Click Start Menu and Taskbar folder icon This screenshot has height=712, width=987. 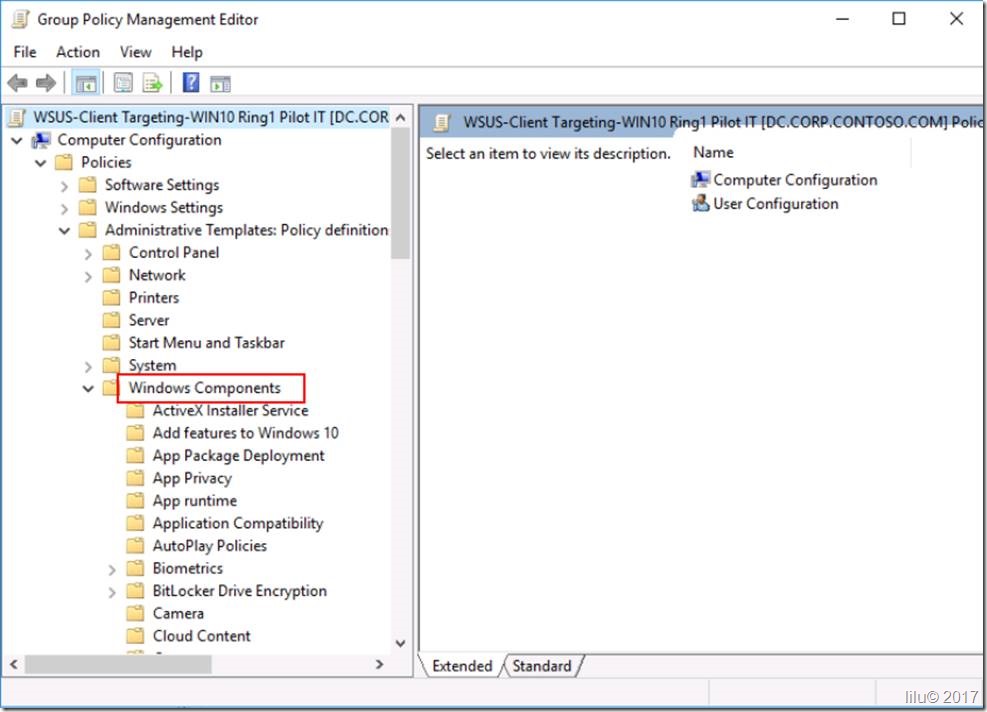point(111,343)
